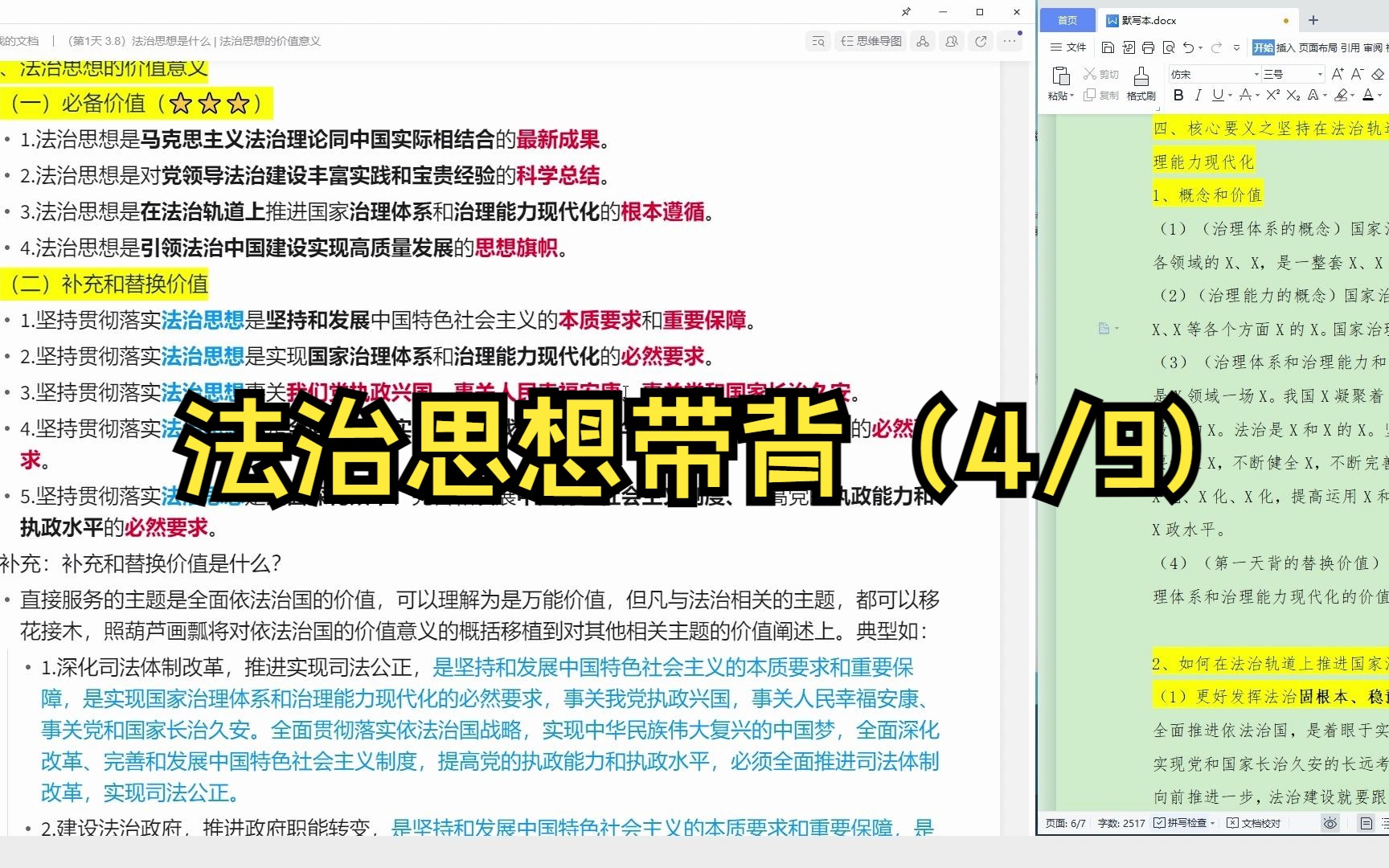Viewport: 1389px width, 868px height.
Task: Select the 页面布局 ribbon tab
Action: [1318, 47]
